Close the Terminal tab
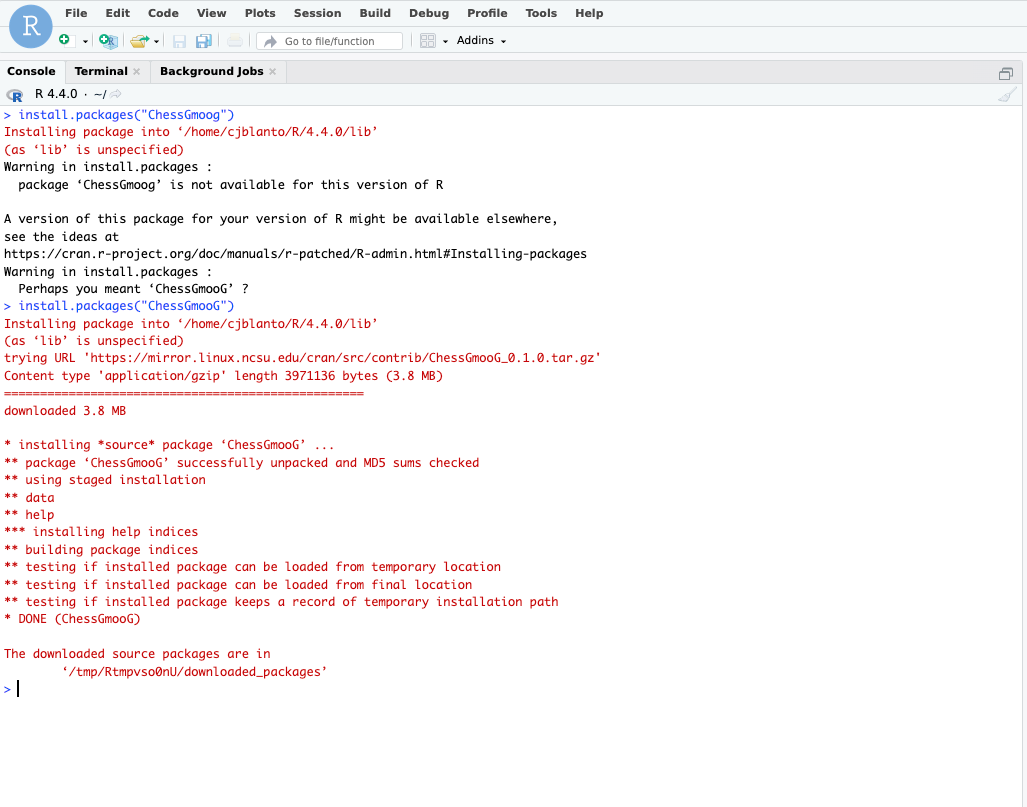The width and height of the screenshot is (1027, 807). (x=136, y=71)
